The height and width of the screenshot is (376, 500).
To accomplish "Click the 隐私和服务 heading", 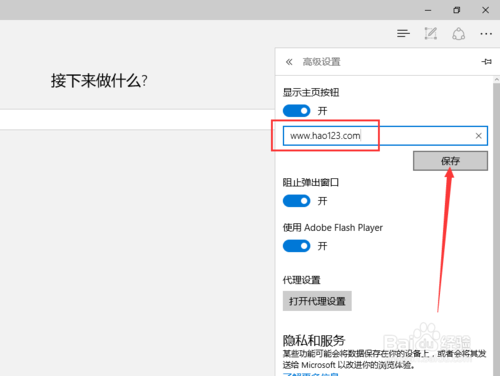I will pyautogui.click(x=314, y=340).
